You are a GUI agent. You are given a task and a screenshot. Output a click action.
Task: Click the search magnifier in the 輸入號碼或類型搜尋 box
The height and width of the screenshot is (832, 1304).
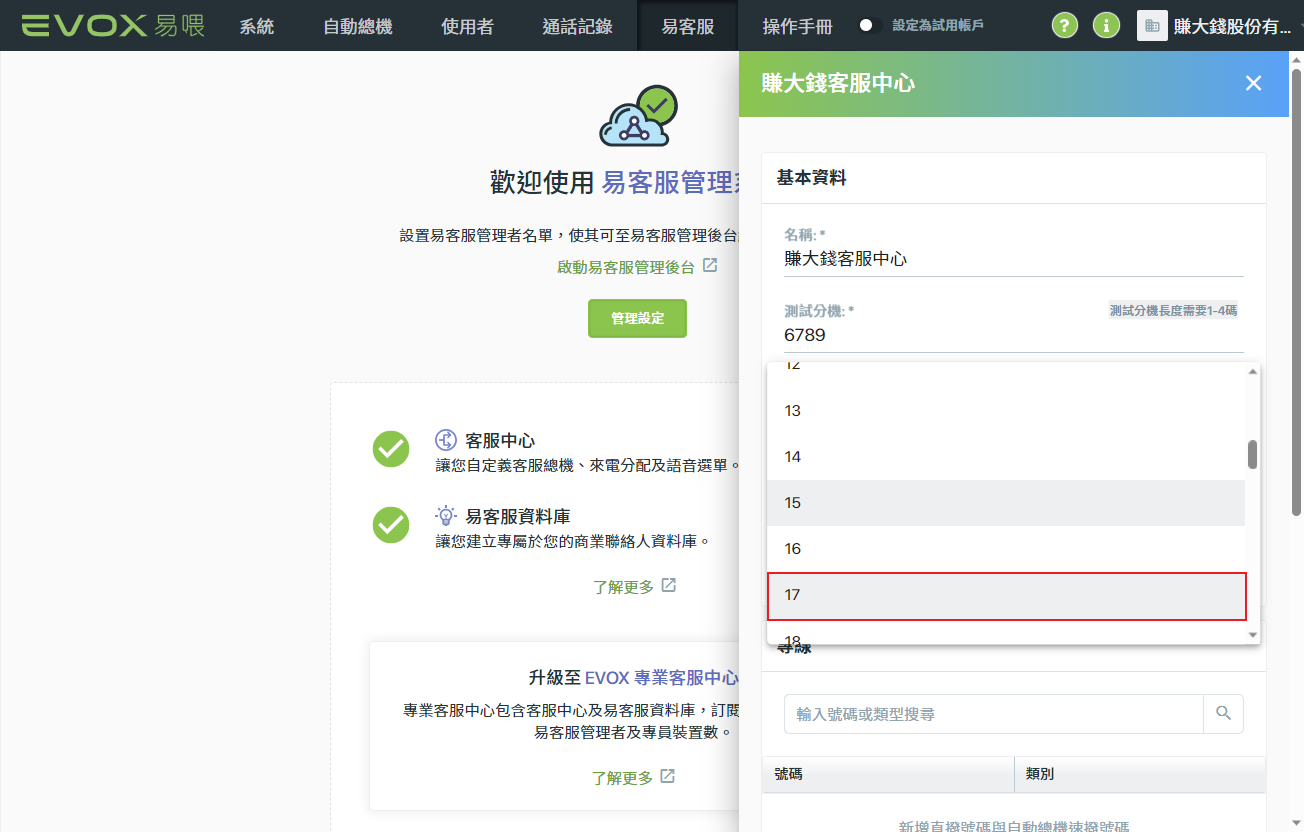[1223, 714]
